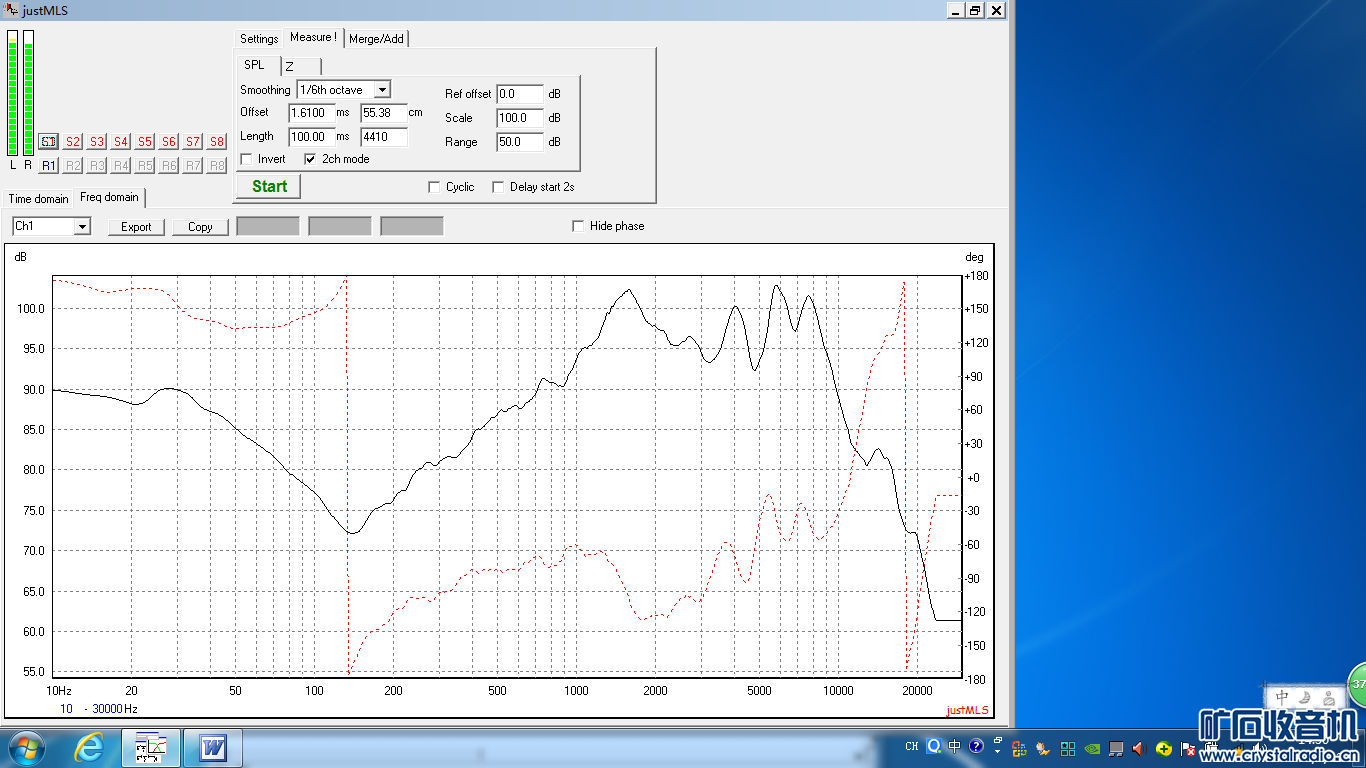The image size is (1366, 768).
Task: Switch to the Time domain tab
Action: pos(39,199)
